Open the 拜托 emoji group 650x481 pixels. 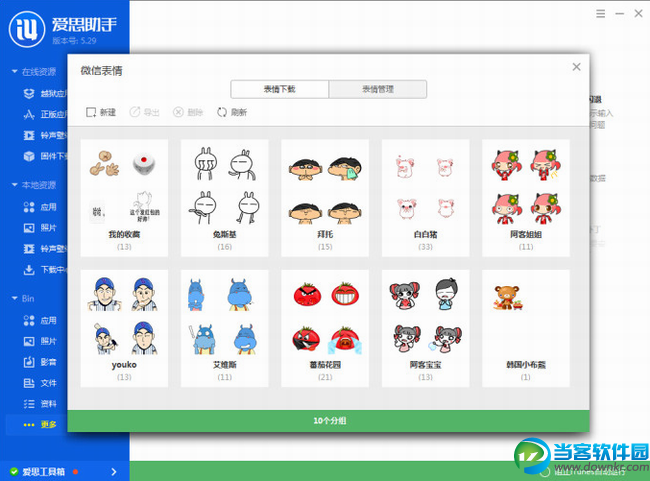coord(325,198)
